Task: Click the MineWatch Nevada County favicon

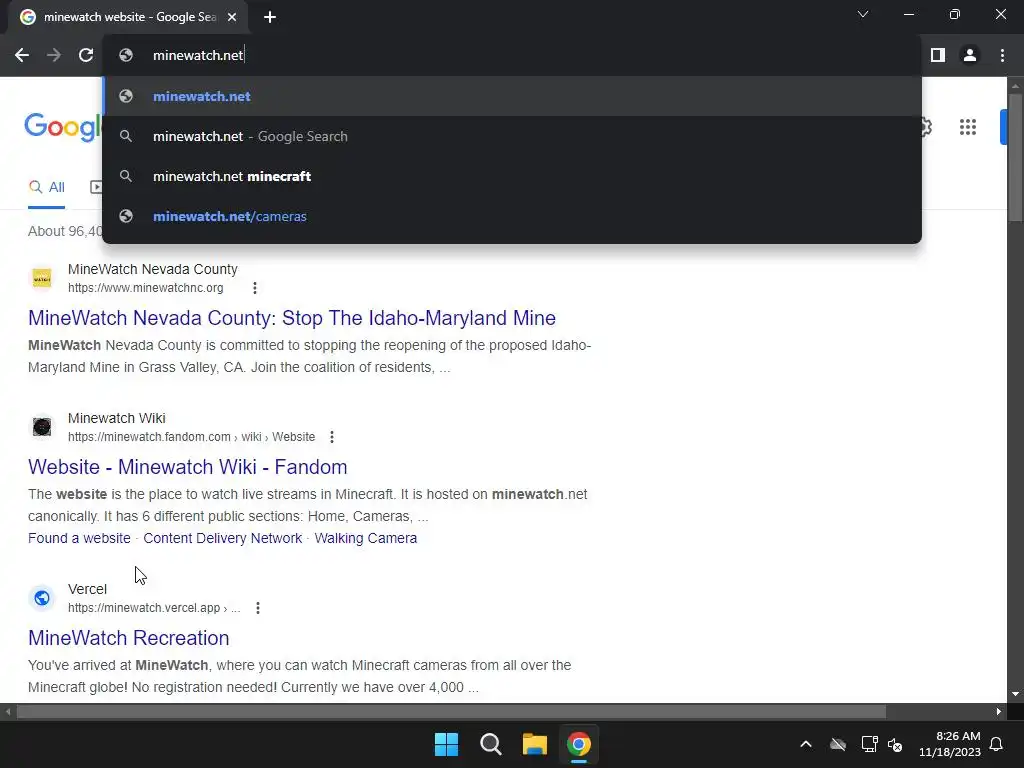Action: (x=42, y=278)
